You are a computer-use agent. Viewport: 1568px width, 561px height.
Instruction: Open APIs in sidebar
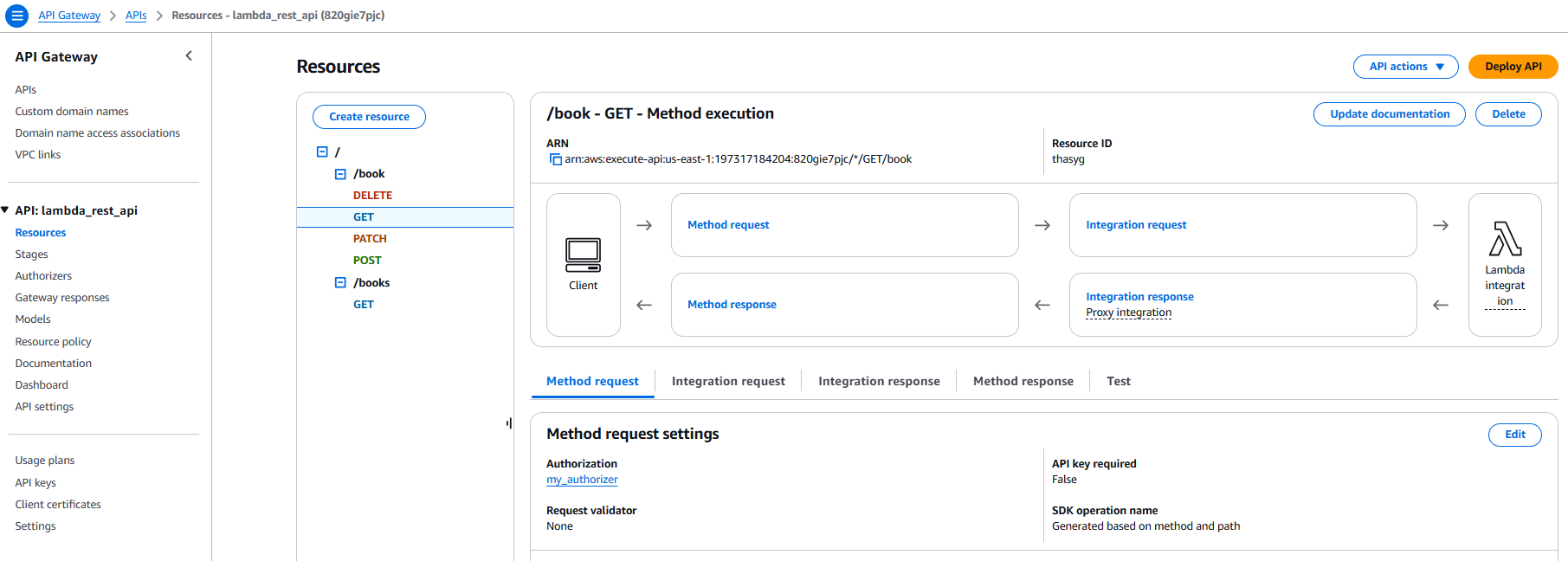click(x=25, y=90)
